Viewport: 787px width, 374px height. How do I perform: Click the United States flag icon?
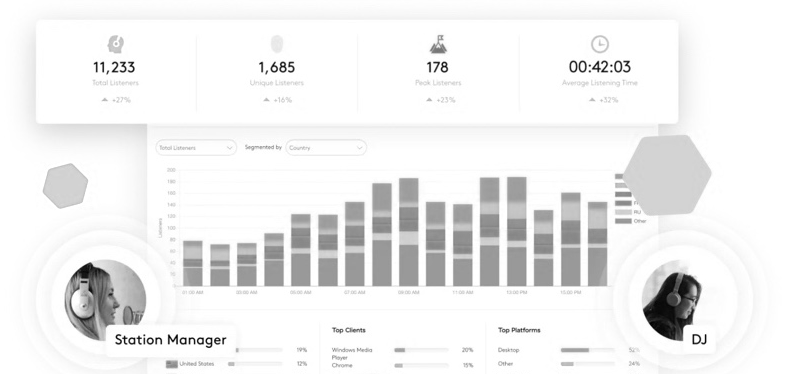[x=172, y=364]
